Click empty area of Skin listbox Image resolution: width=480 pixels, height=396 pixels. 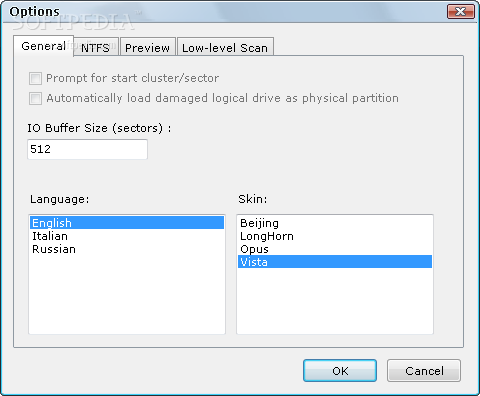click(335, 301)
